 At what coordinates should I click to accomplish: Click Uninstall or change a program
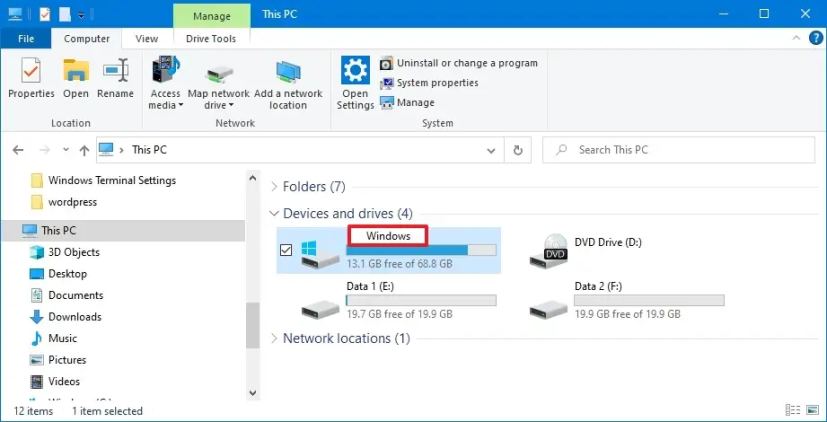tap(466, 63)
